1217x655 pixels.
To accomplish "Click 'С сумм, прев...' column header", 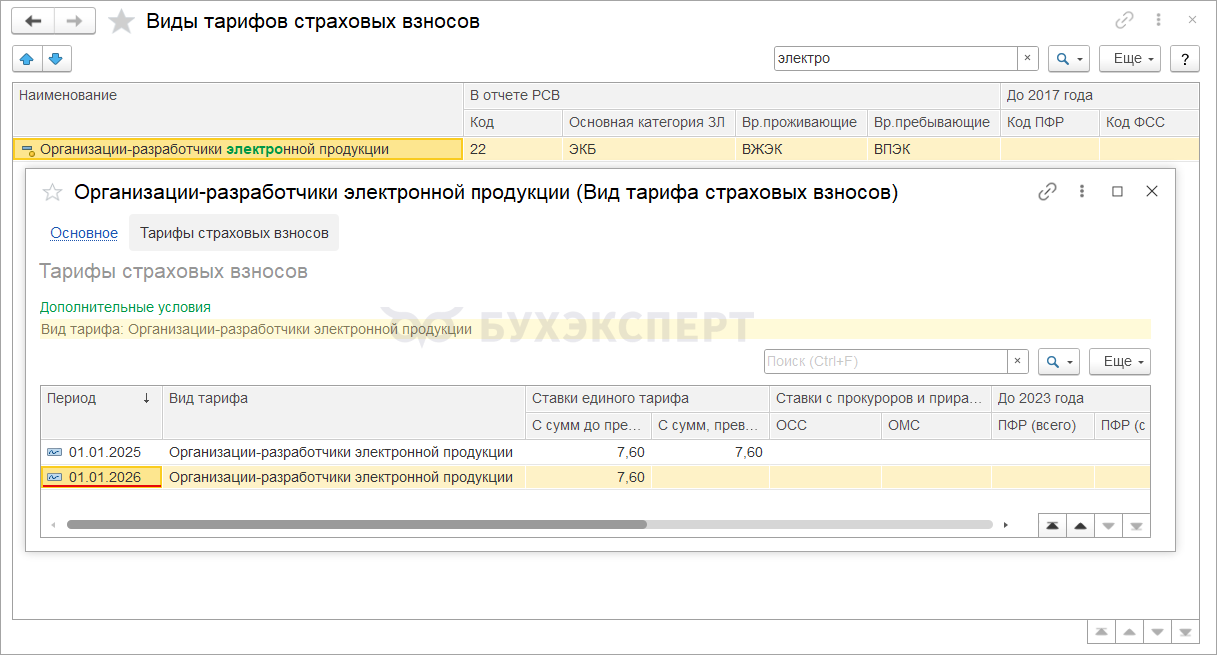I will point(710,425).
